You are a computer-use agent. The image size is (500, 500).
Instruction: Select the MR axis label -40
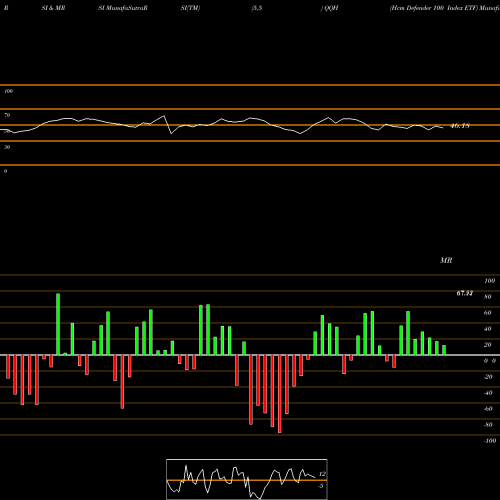(488, 393)
